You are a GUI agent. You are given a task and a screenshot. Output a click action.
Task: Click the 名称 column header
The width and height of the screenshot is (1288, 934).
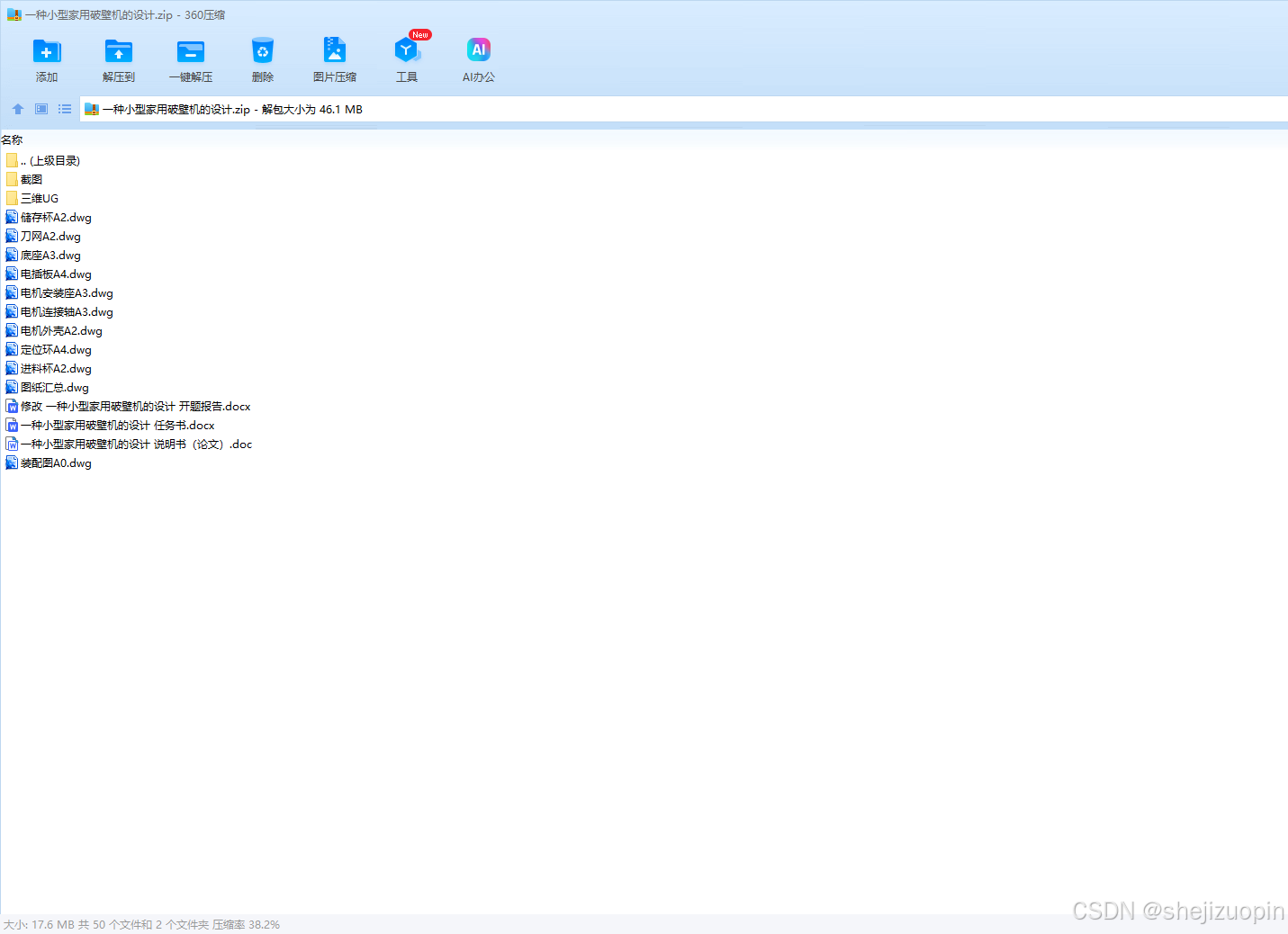pos(12,139)
